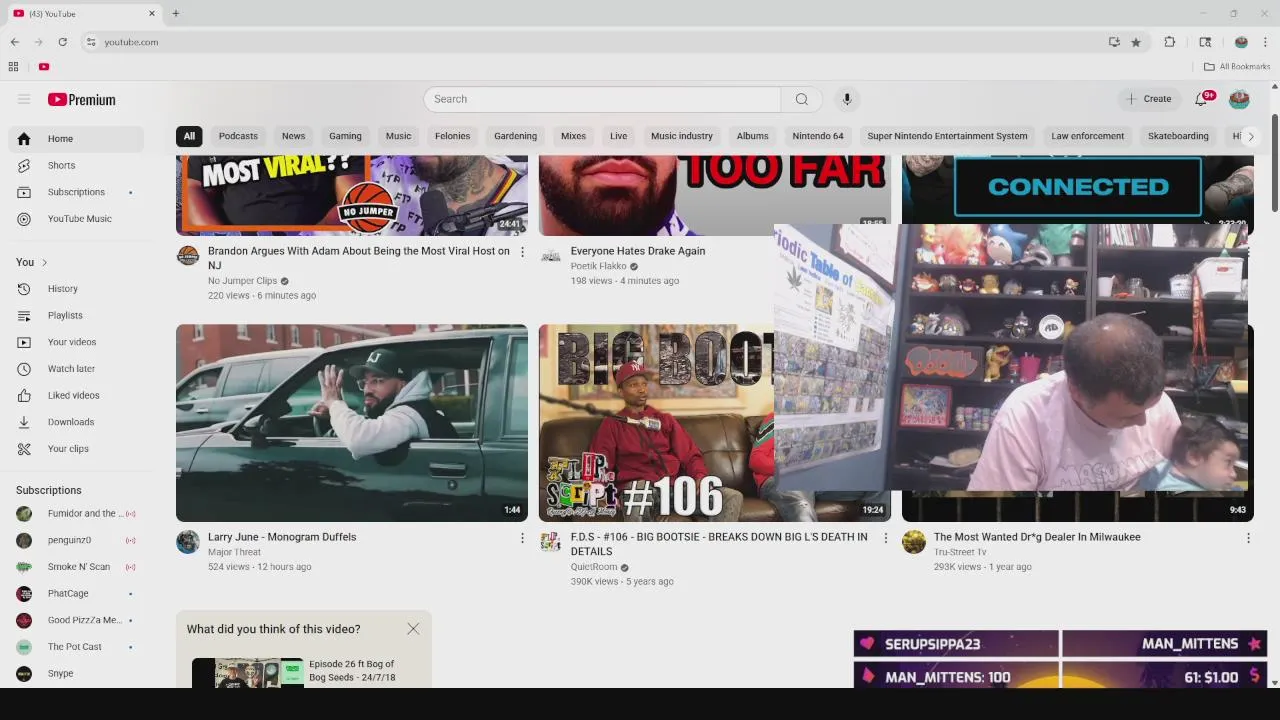Image resolution: width=1280 pixels, height=720 pixels.
Task: Select the Live filter chip
Action: [618, 136]
